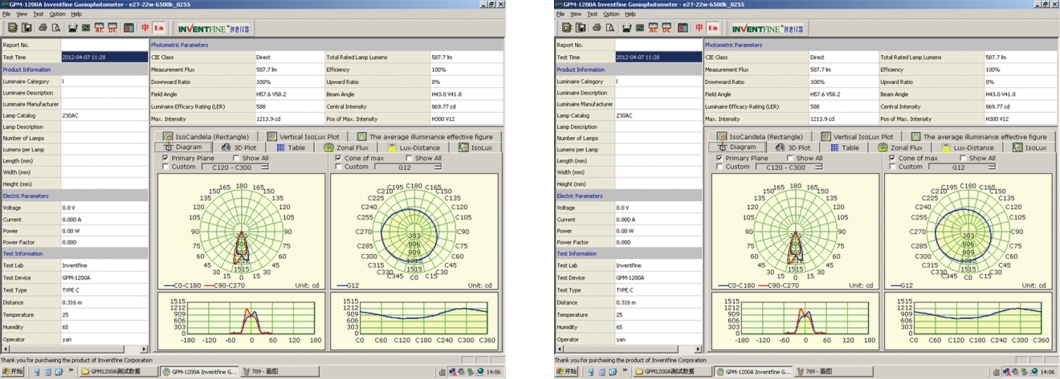The width and height of the screenshot is (1060, 379).
Task: Open the Option menu in right window
Action: coord(610,14)
